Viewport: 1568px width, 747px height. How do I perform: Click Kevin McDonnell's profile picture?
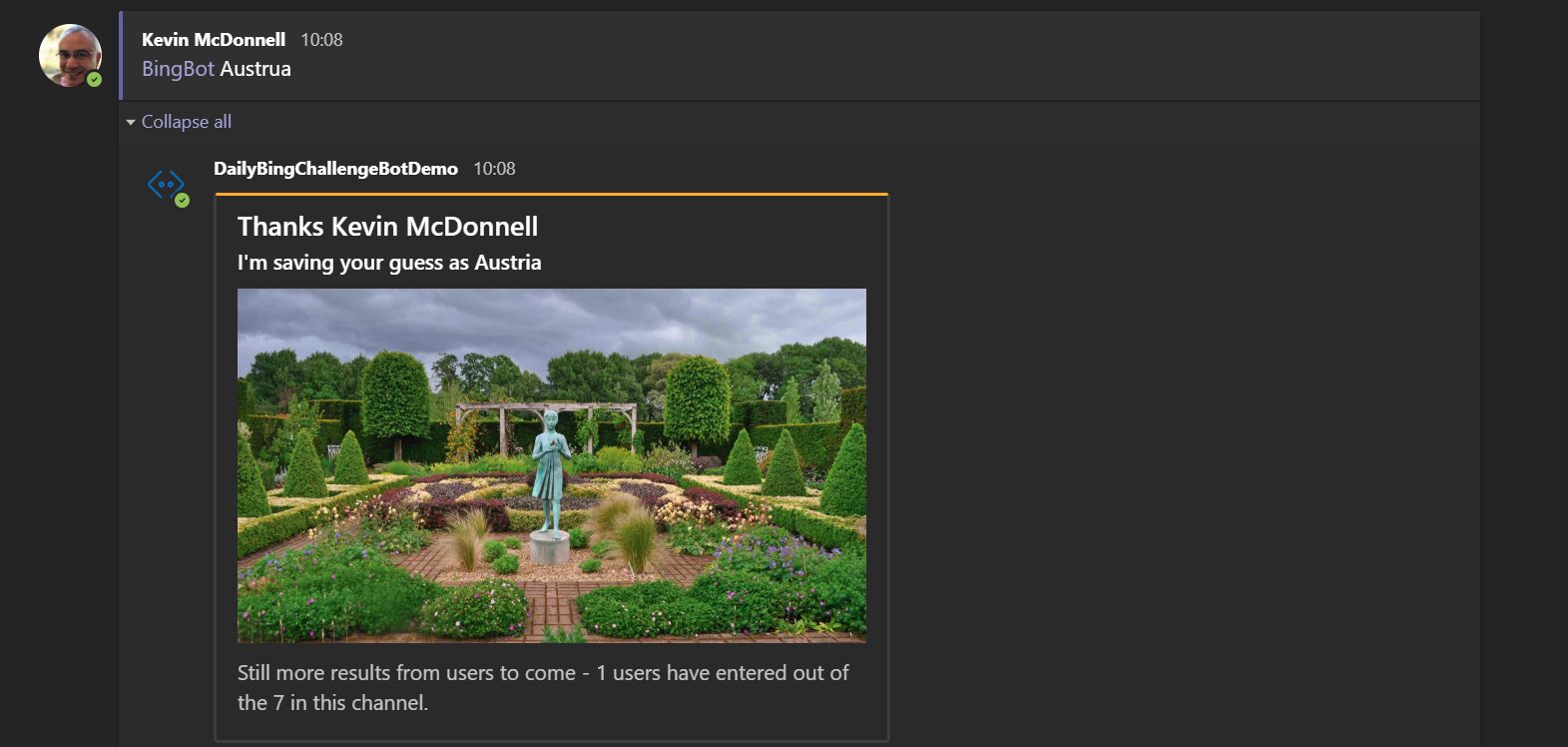tap(69, 54)
